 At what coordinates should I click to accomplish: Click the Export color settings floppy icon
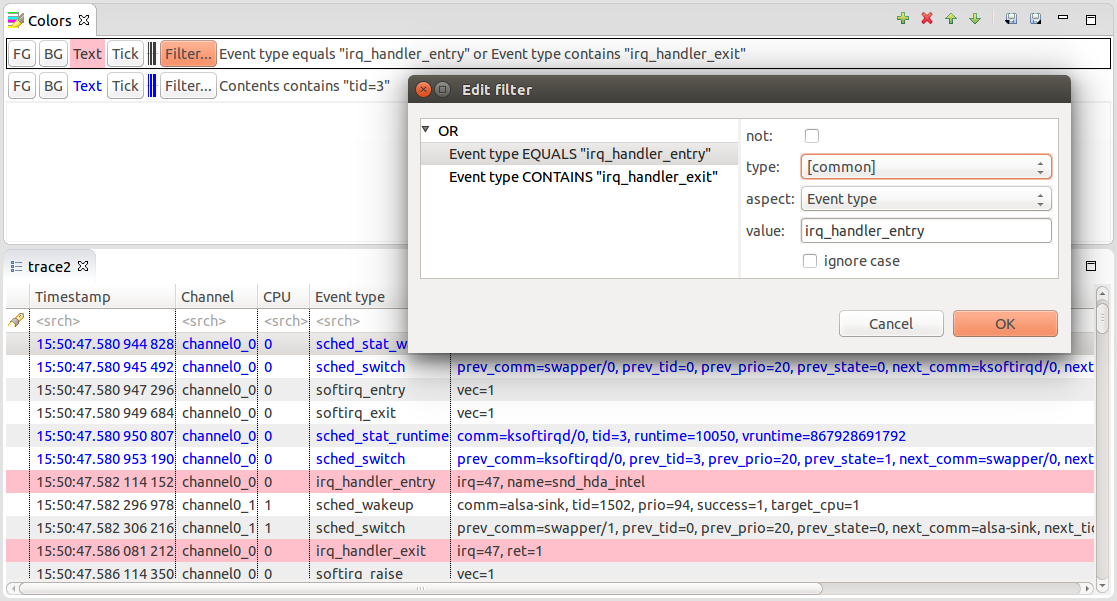coord(1036,19)
